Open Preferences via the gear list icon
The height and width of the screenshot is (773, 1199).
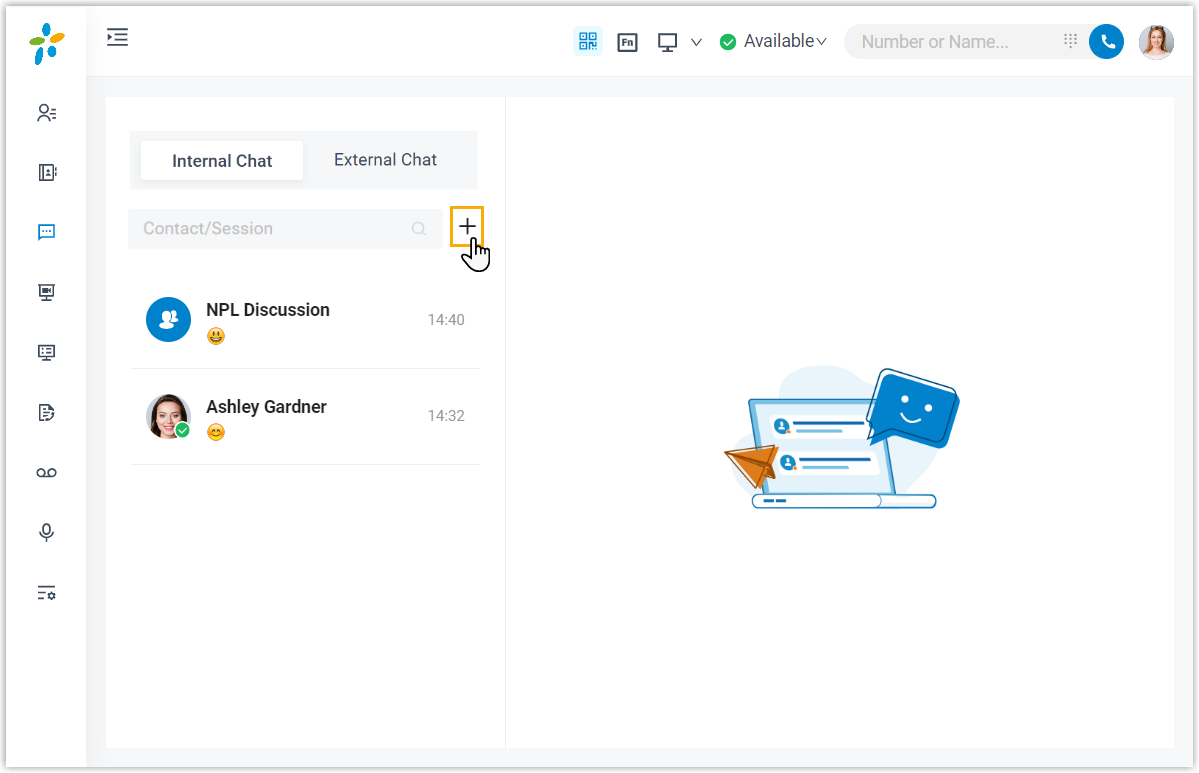[x=46, y=593]
